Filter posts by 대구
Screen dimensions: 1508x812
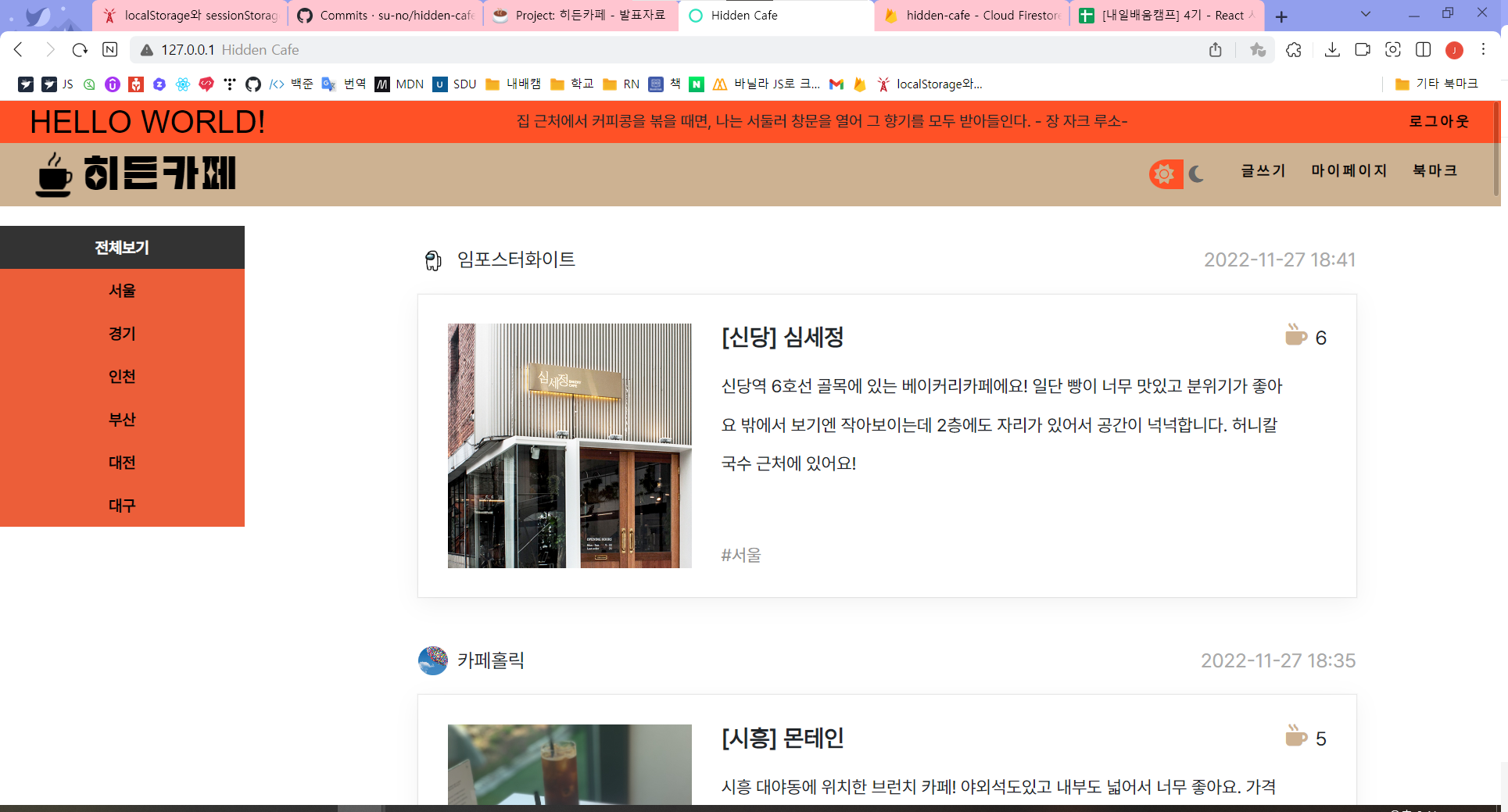pyautogui.click(x=122, y=506)
